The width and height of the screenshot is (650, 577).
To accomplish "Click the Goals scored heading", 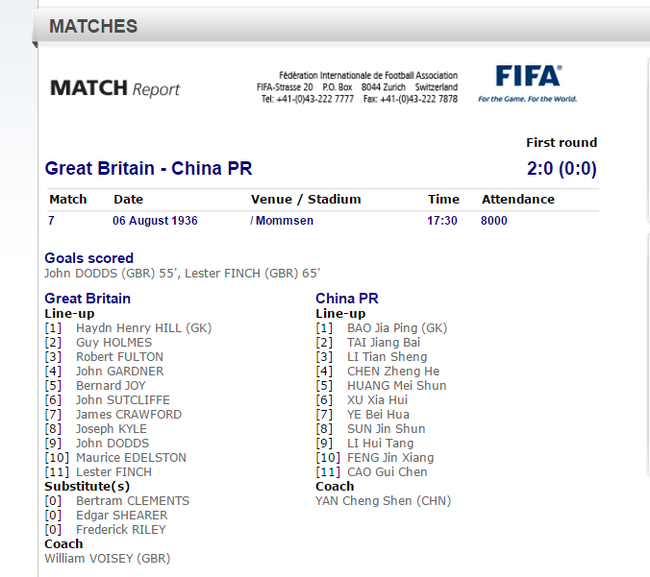I will [x=89, y=258].
